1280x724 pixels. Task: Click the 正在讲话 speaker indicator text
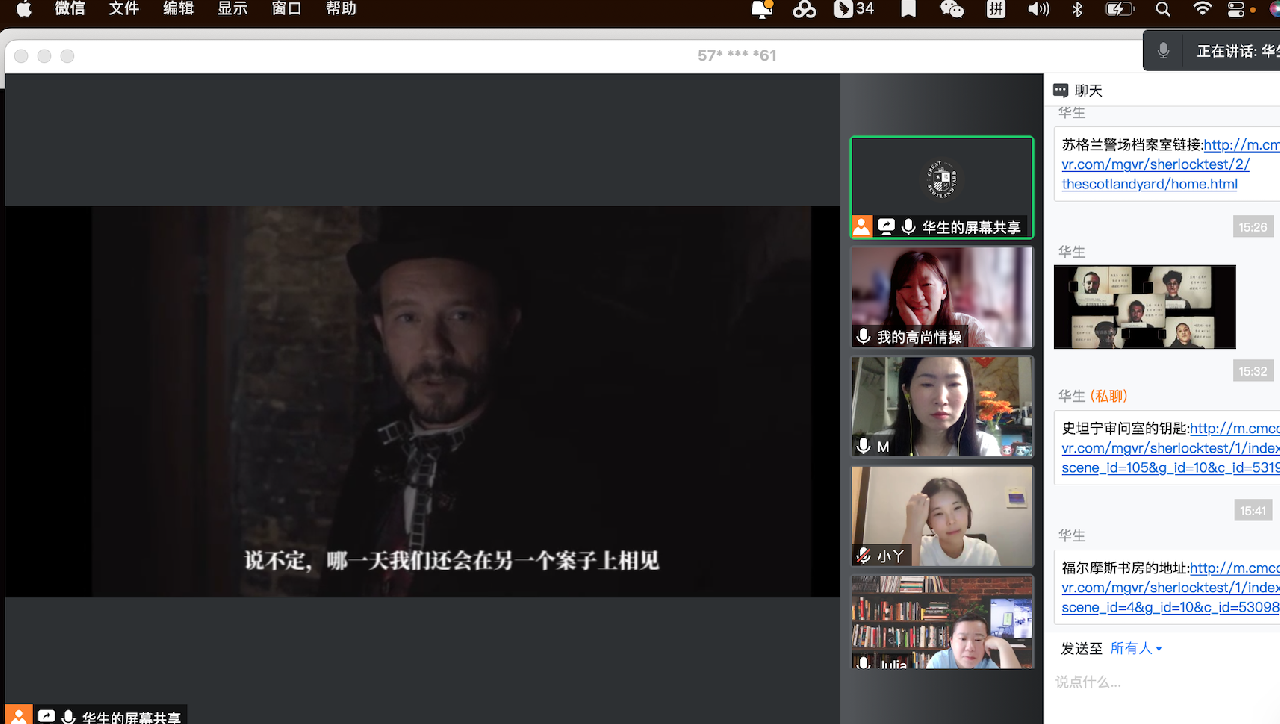(1238, 51)
